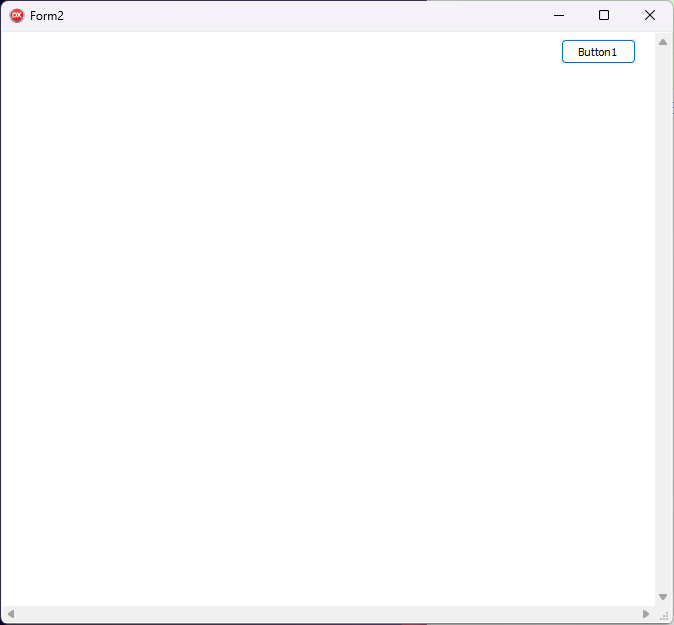The image size is (674, 625).
Task: Click the resize grip in bottom-right corner
Action: click(x=664, y=615)
